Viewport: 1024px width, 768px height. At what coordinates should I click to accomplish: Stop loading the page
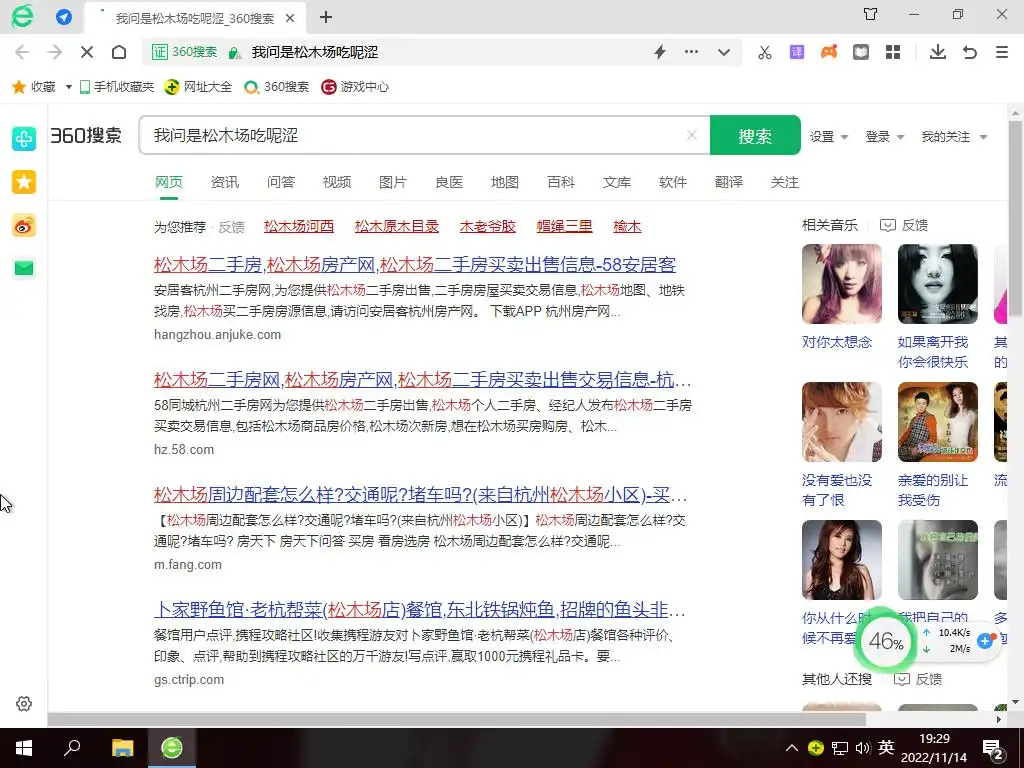(87, 52)
